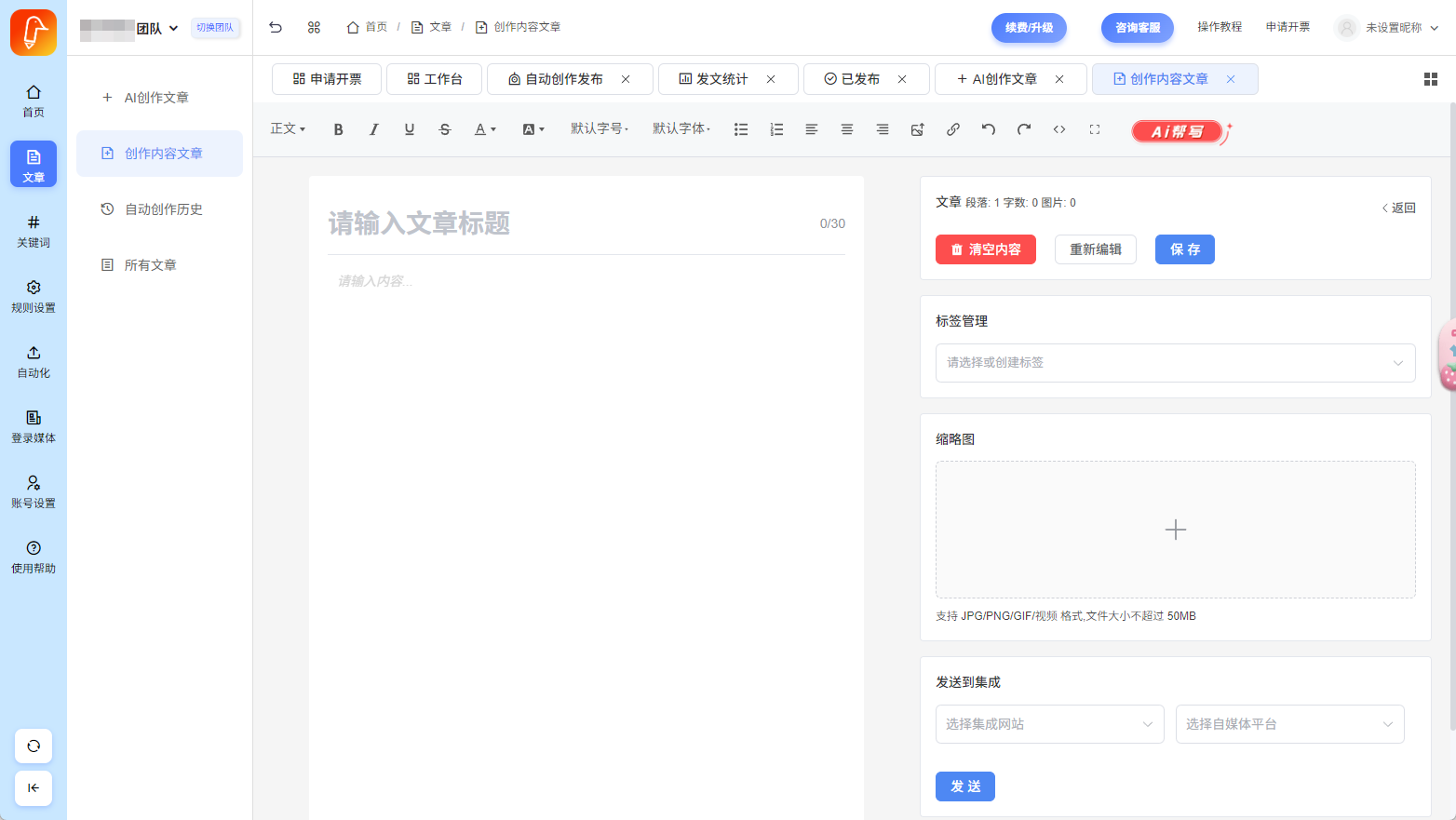Open the text font color picker
The height and width of the screenshot is (820, 1456).
[x=485, y=129]
